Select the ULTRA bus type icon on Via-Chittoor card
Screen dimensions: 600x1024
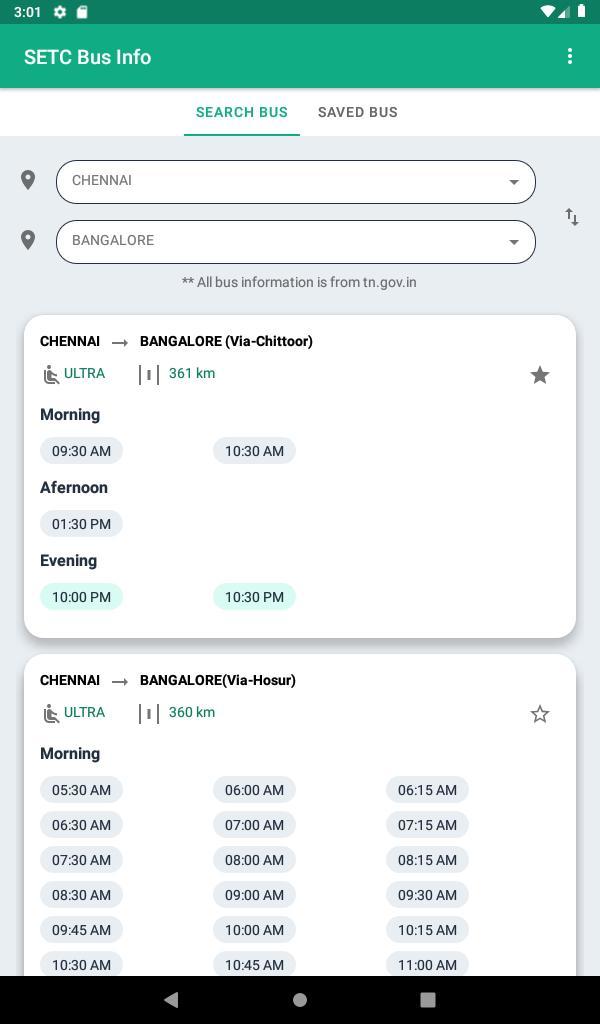[49, 373]
